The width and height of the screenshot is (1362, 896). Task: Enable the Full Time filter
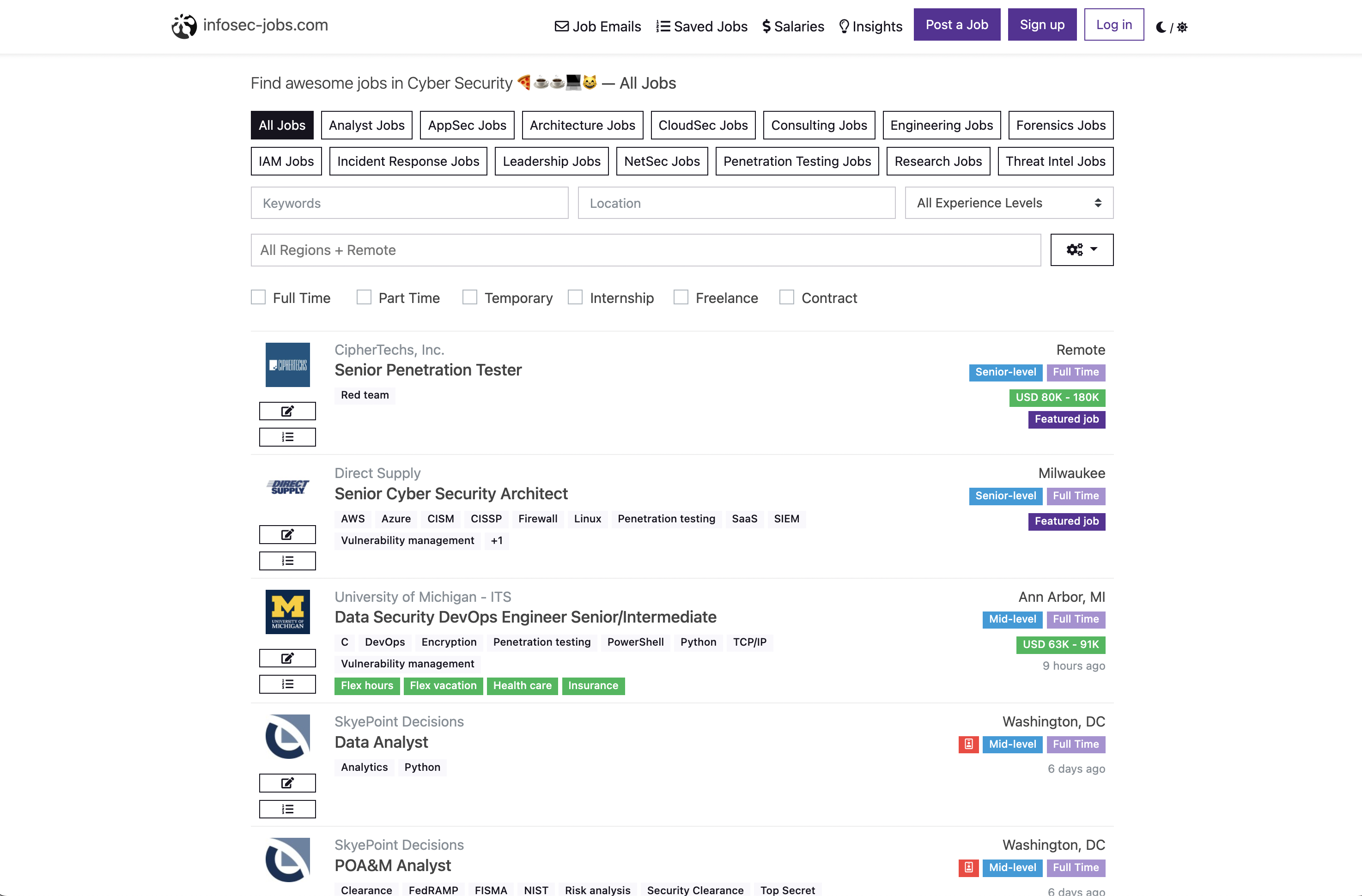(257, 297)
